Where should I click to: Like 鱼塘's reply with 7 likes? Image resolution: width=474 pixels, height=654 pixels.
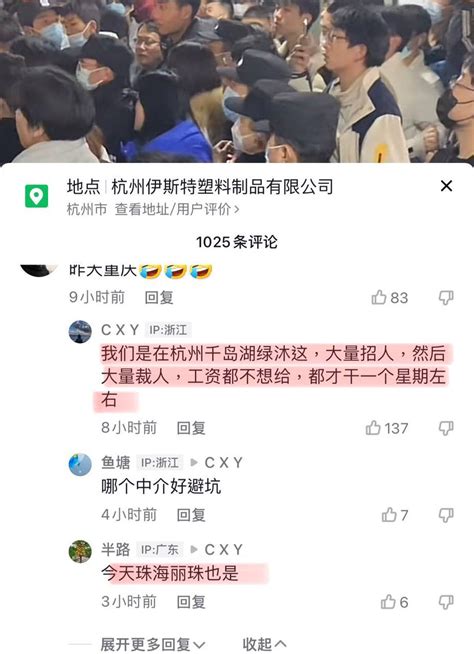click(x=389, y=515)
